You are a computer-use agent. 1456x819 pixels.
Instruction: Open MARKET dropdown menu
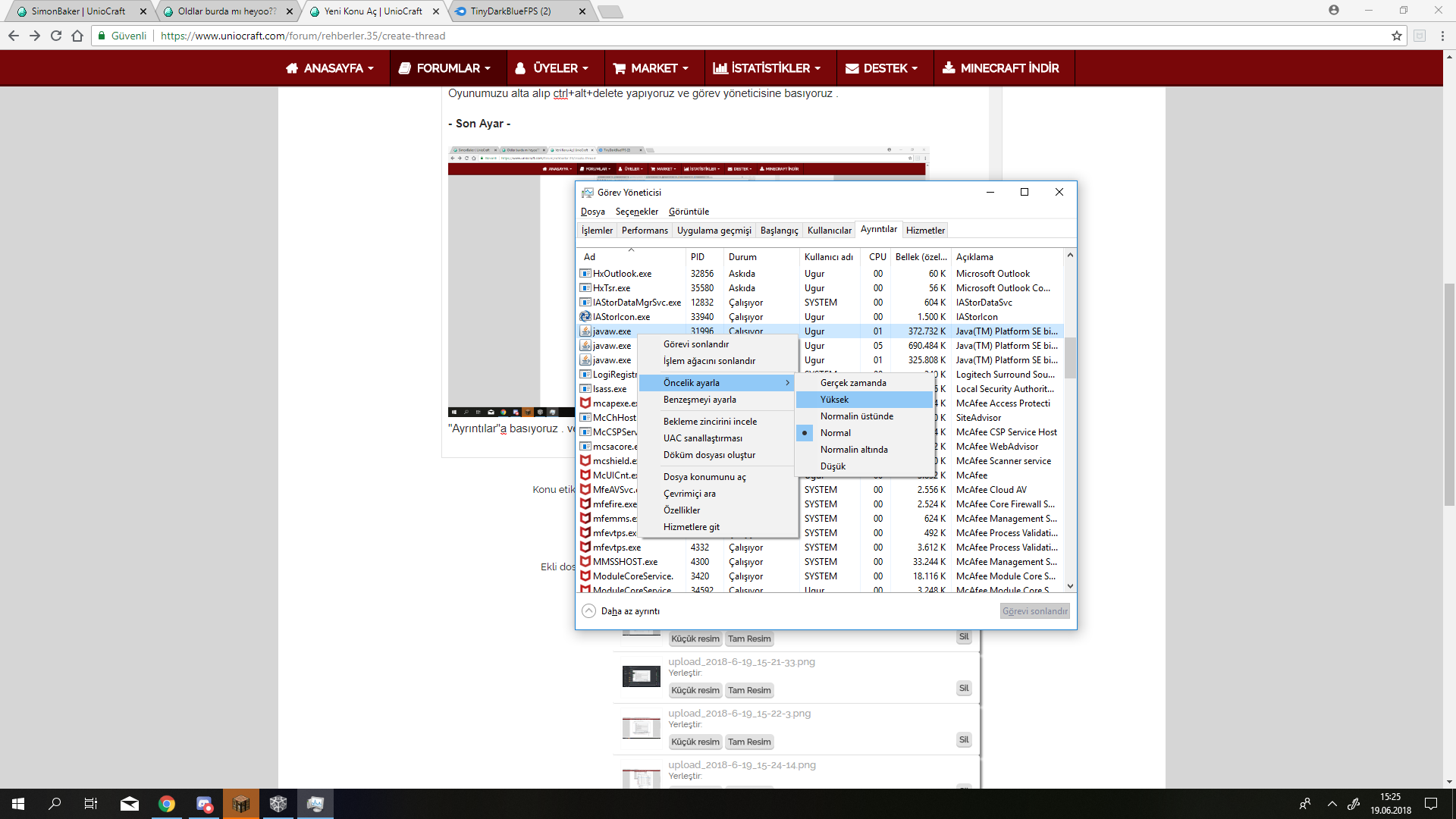(x=651, y=68)
